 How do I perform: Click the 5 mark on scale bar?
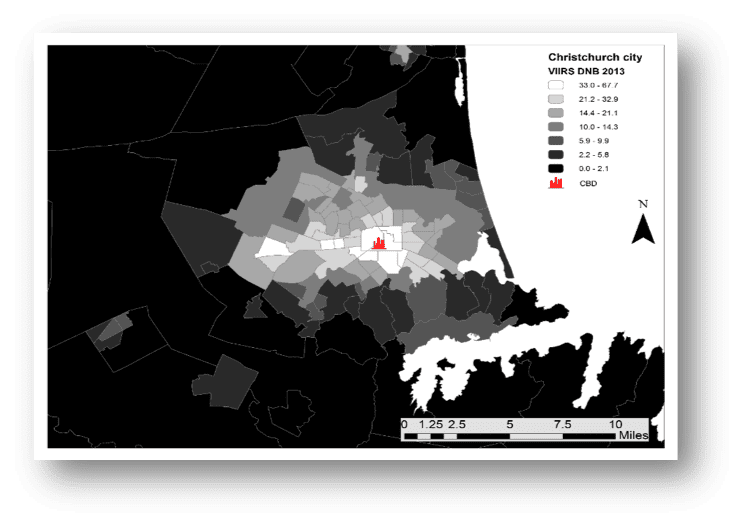click(x=510, y=424)
